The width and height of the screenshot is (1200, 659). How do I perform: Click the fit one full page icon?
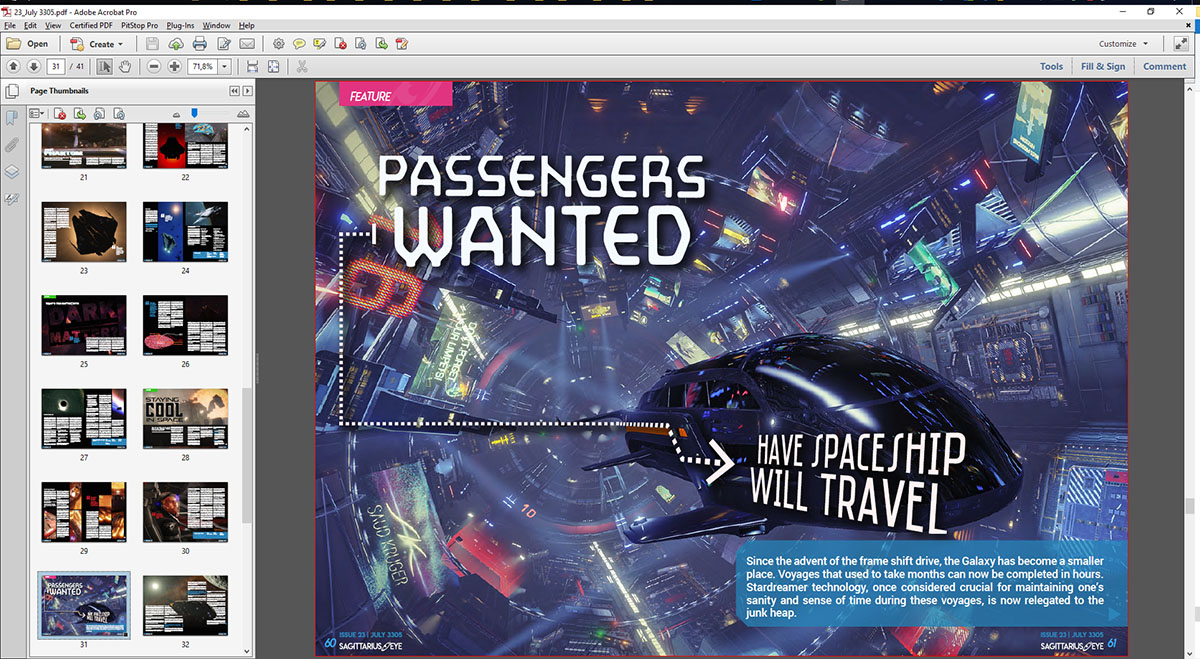(x=273, y=67)
